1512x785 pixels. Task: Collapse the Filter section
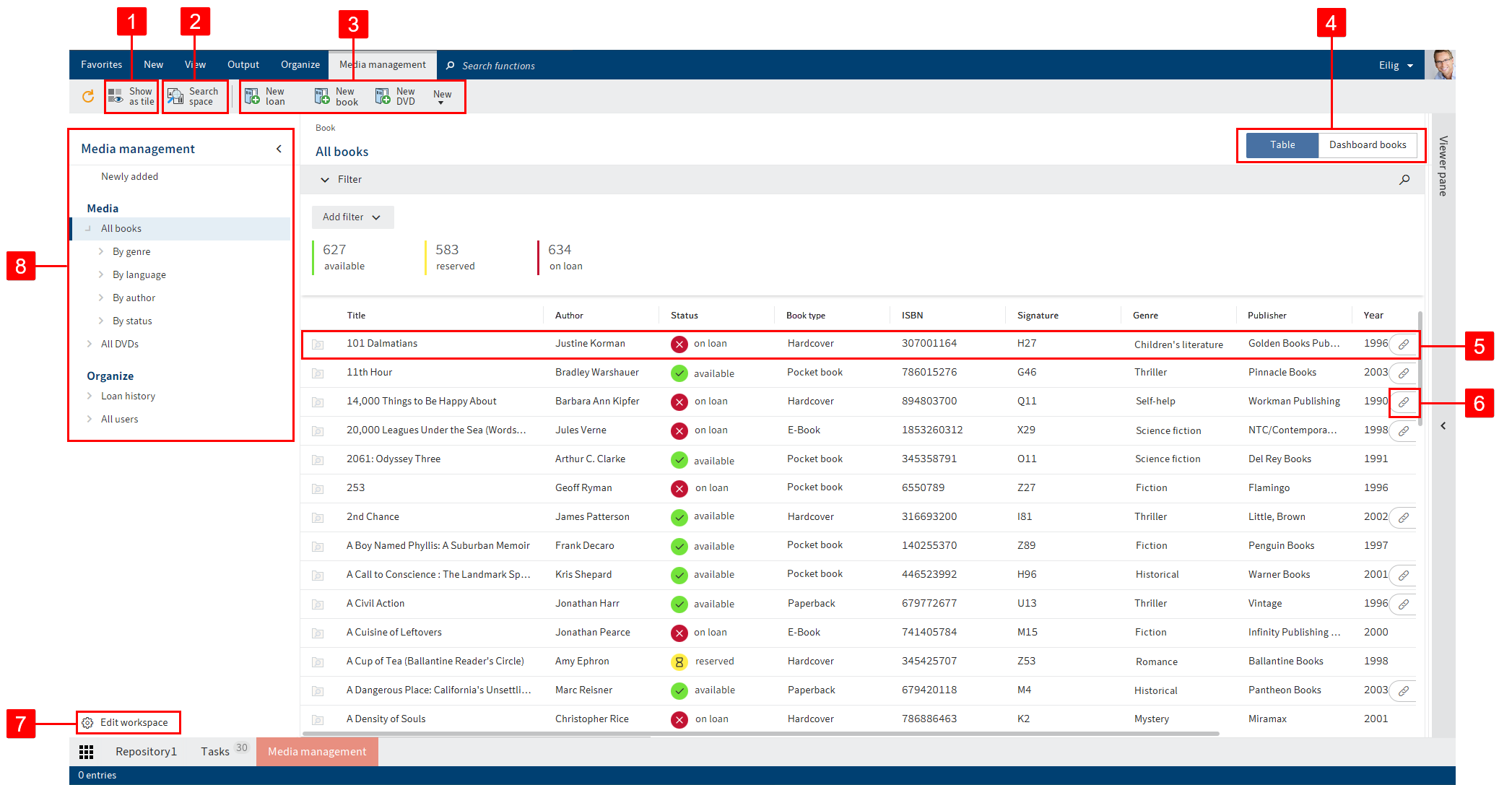(325, 180)
